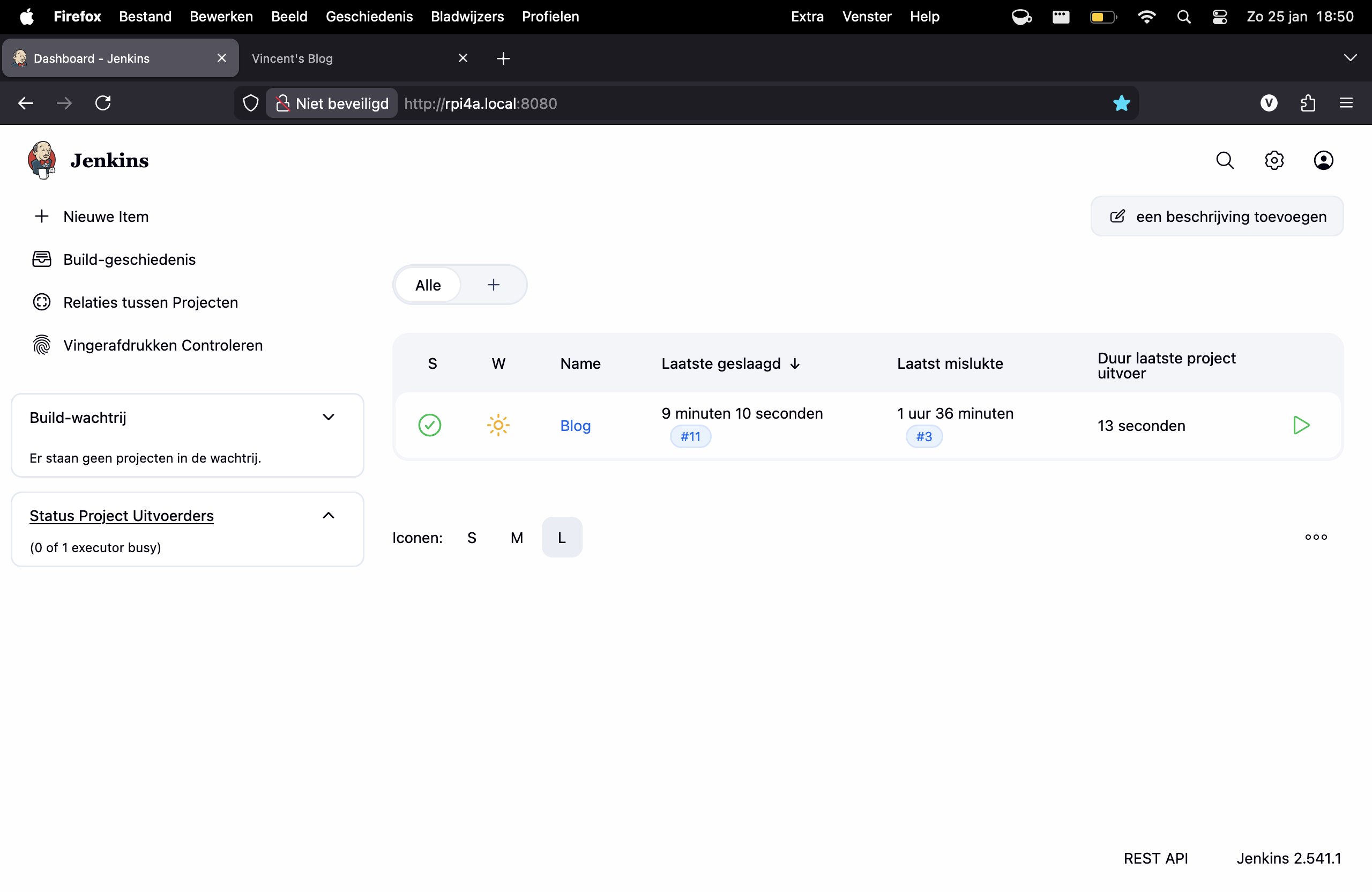Open the user profile icon
1372x892 pixels.
pos(1324,160)
